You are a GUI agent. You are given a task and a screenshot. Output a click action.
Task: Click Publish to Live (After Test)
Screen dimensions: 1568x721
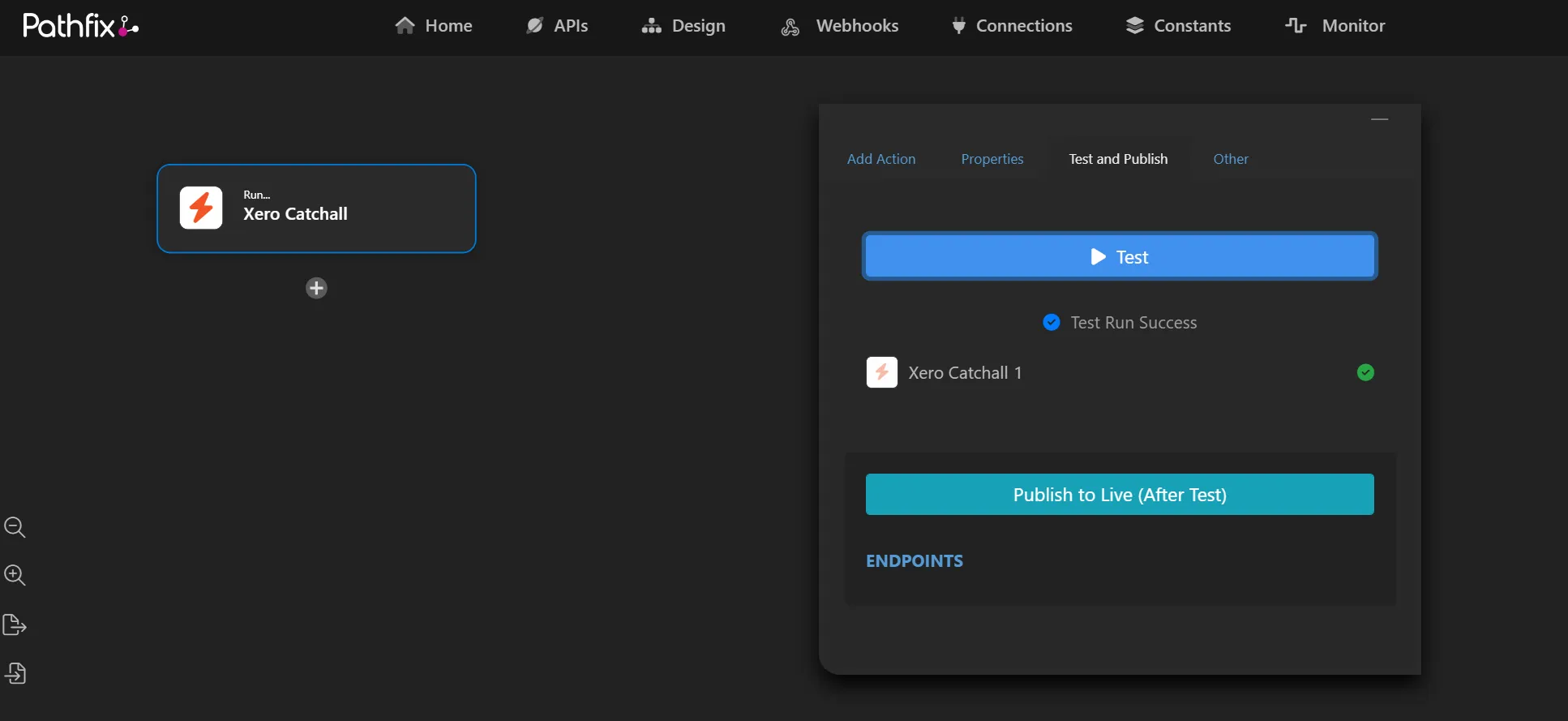pyautogui.click(x=1120, y=495)
